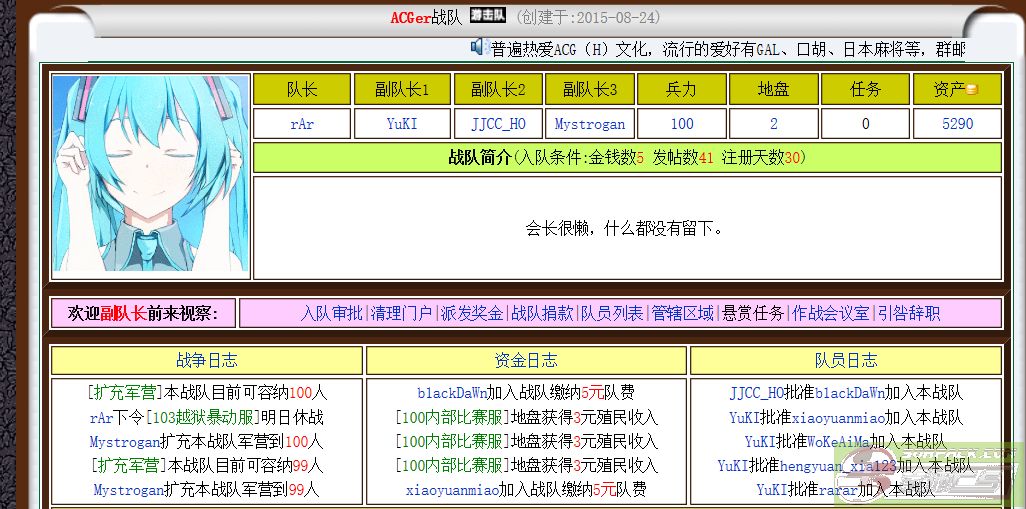
Task: Click the 103越狱暴动服 server link
Action: coord(203,417)
